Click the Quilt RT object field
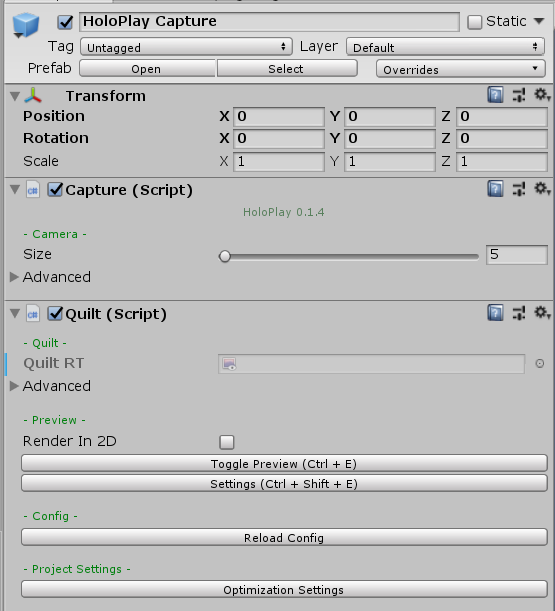 coord(371,364)
